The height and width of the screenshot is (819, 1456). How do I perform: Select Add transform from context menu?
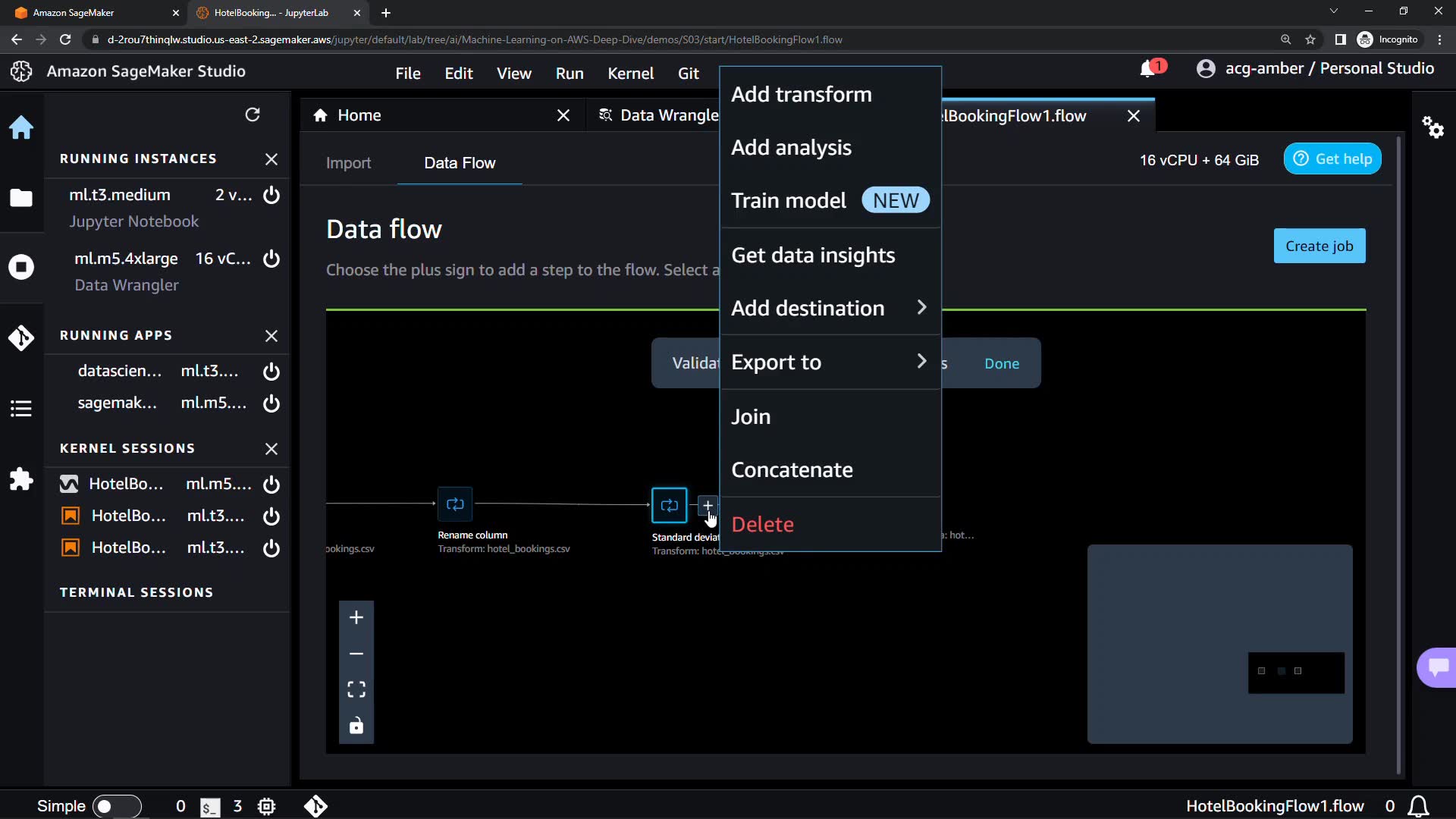pos(802,95)
